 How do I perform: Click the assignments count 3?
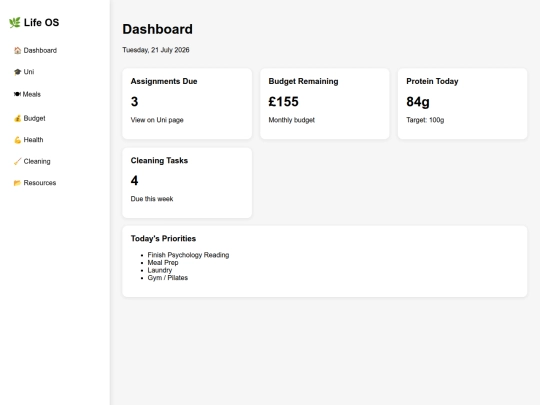134,102
